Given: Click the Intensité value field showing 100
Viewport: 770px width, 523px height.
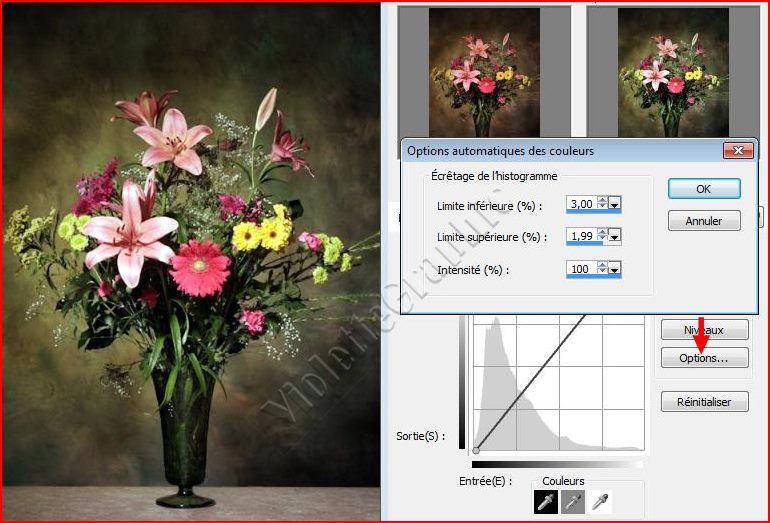Looking at the screenshot, I should [x=580, y=270].
